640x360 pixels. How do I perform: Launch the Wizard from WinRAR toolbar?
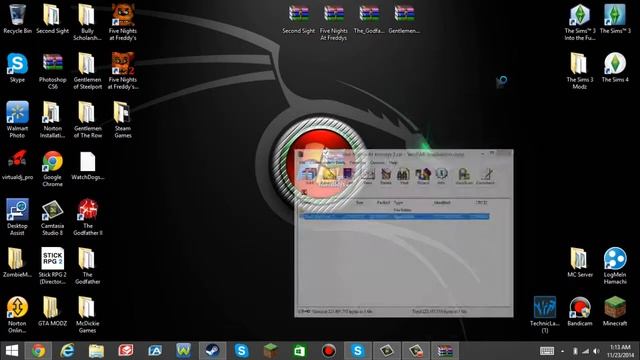tap(423, 176)
